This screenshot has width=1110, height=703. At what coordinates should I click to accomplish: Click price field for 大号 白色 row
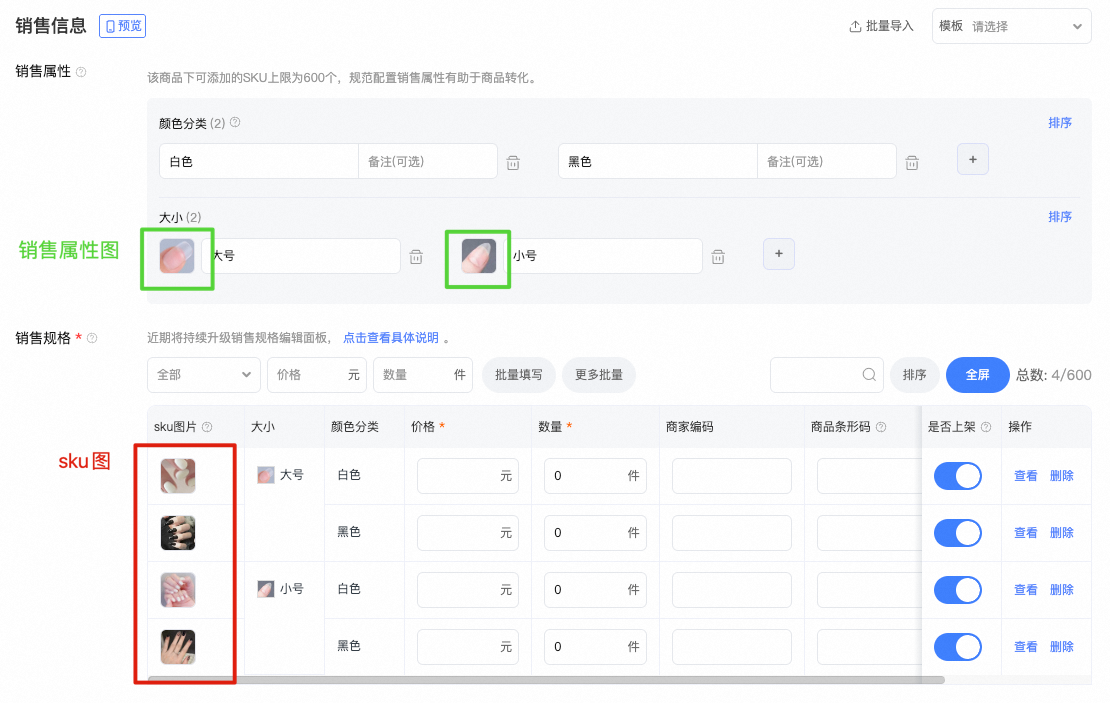tap(468, 476)
